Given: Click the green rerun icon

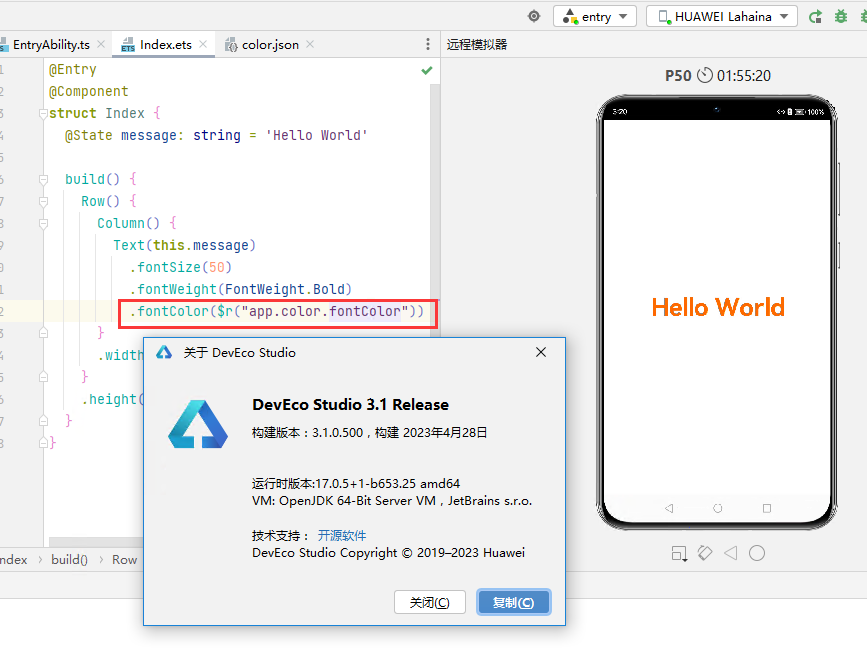Looking at the screenshot, I should 815,17.
